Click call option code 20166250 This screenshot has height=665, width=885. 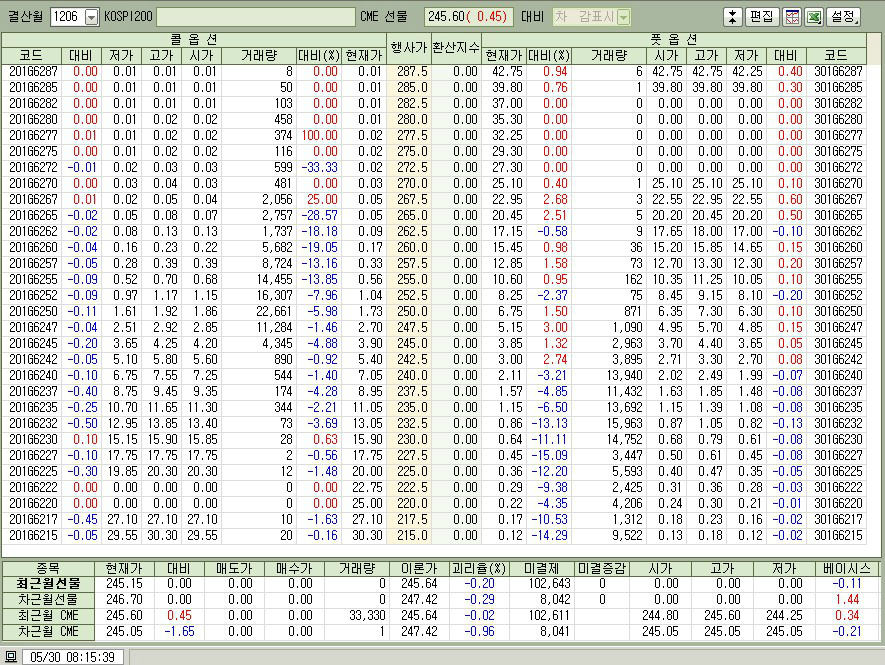pyautogui.click(x=31, y=311)
